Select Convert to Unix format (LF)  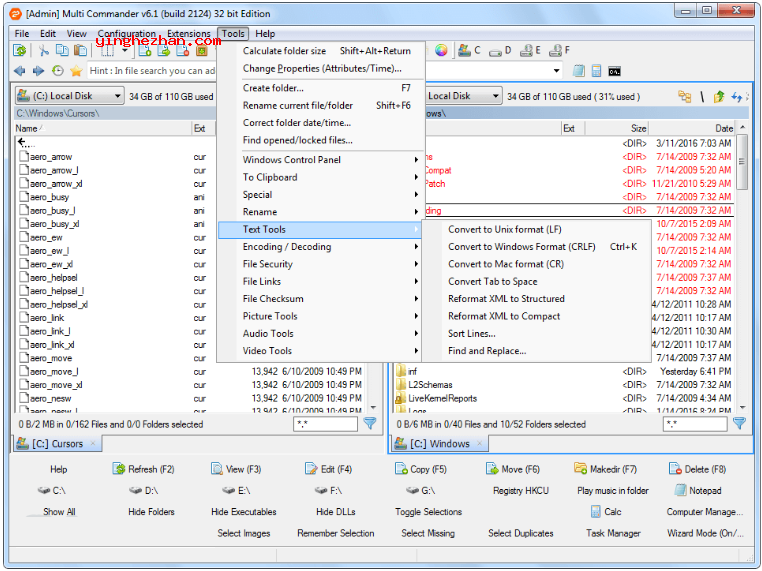tap(504, 230)
